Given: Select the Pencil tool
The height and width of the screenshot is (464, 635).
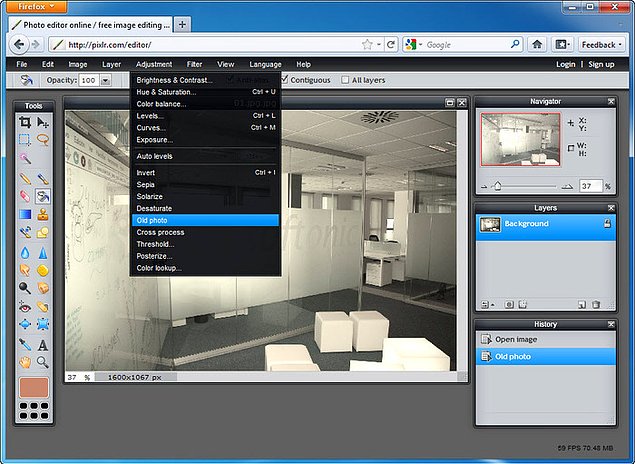Looking at the screenshot, I should [25, 178].
